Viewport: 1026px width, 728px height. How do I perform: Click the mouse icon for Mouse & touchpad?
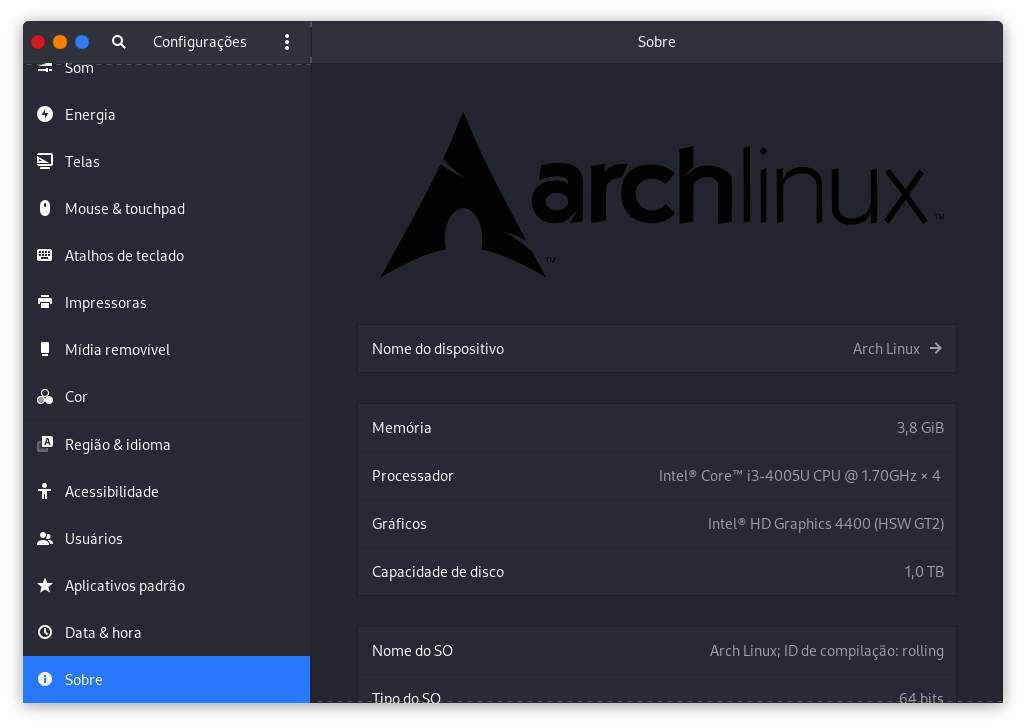coord(44,209)
